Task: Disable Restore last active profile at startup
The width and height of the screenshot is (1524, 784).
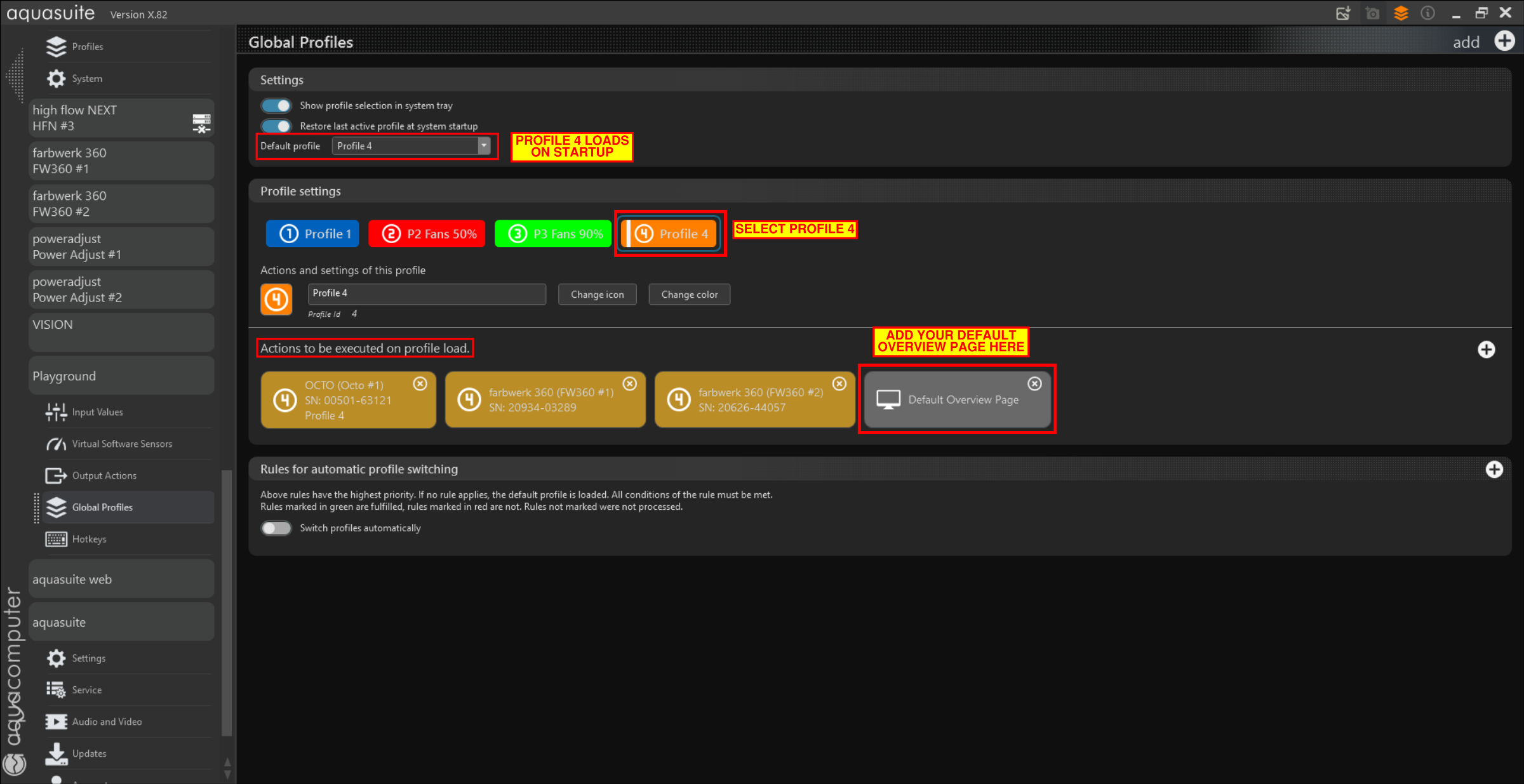Action: (276, 126)
